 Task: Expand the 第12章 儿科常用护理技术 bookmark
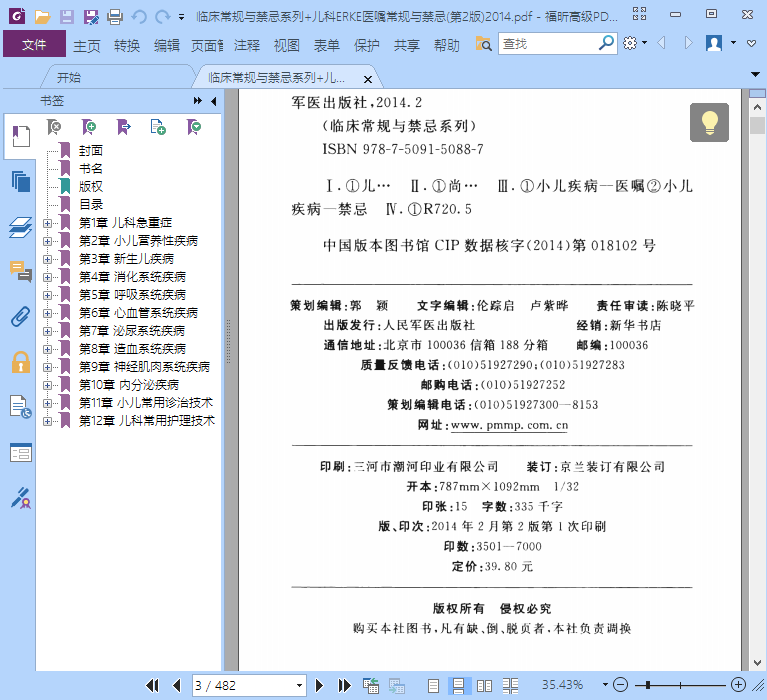coord(47,422)
